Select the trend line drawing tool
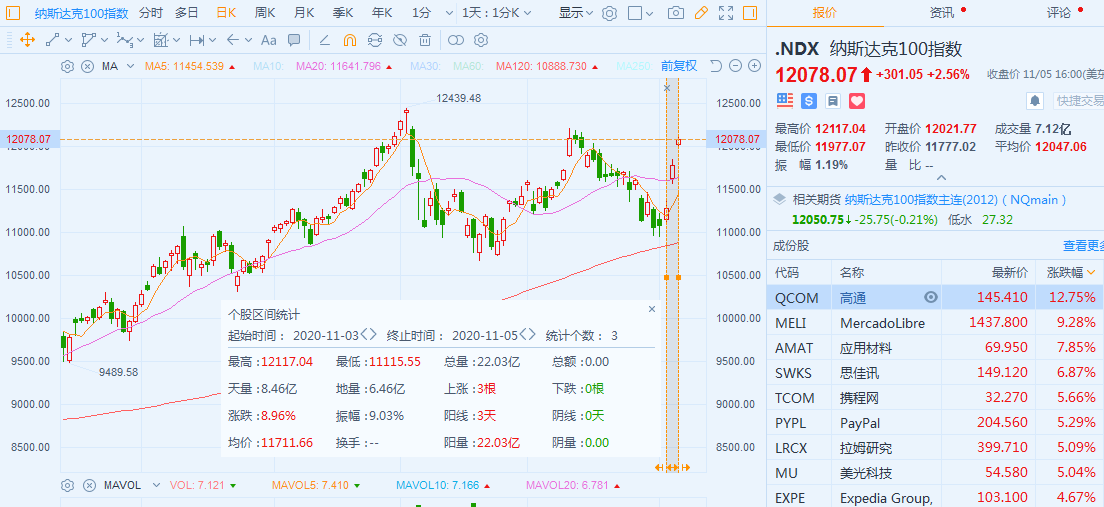This screenshot has width=1104, height=507. [x=53, y=40]
